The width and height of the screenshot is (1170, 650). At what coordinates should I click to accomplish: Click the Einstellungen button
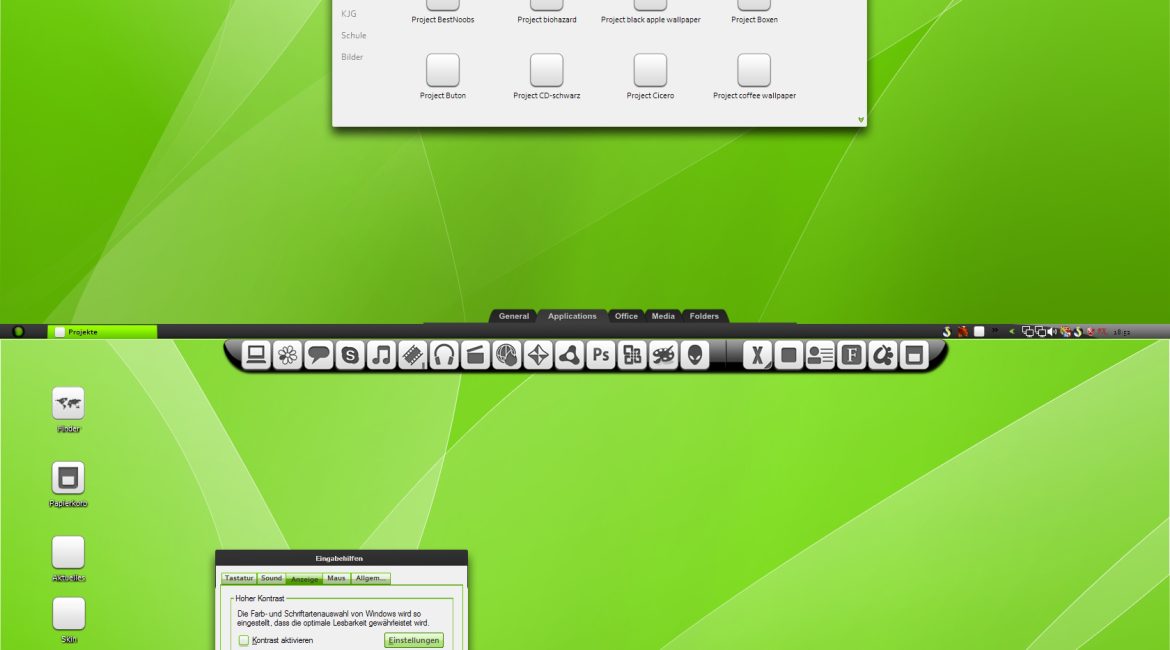(414, 640)
